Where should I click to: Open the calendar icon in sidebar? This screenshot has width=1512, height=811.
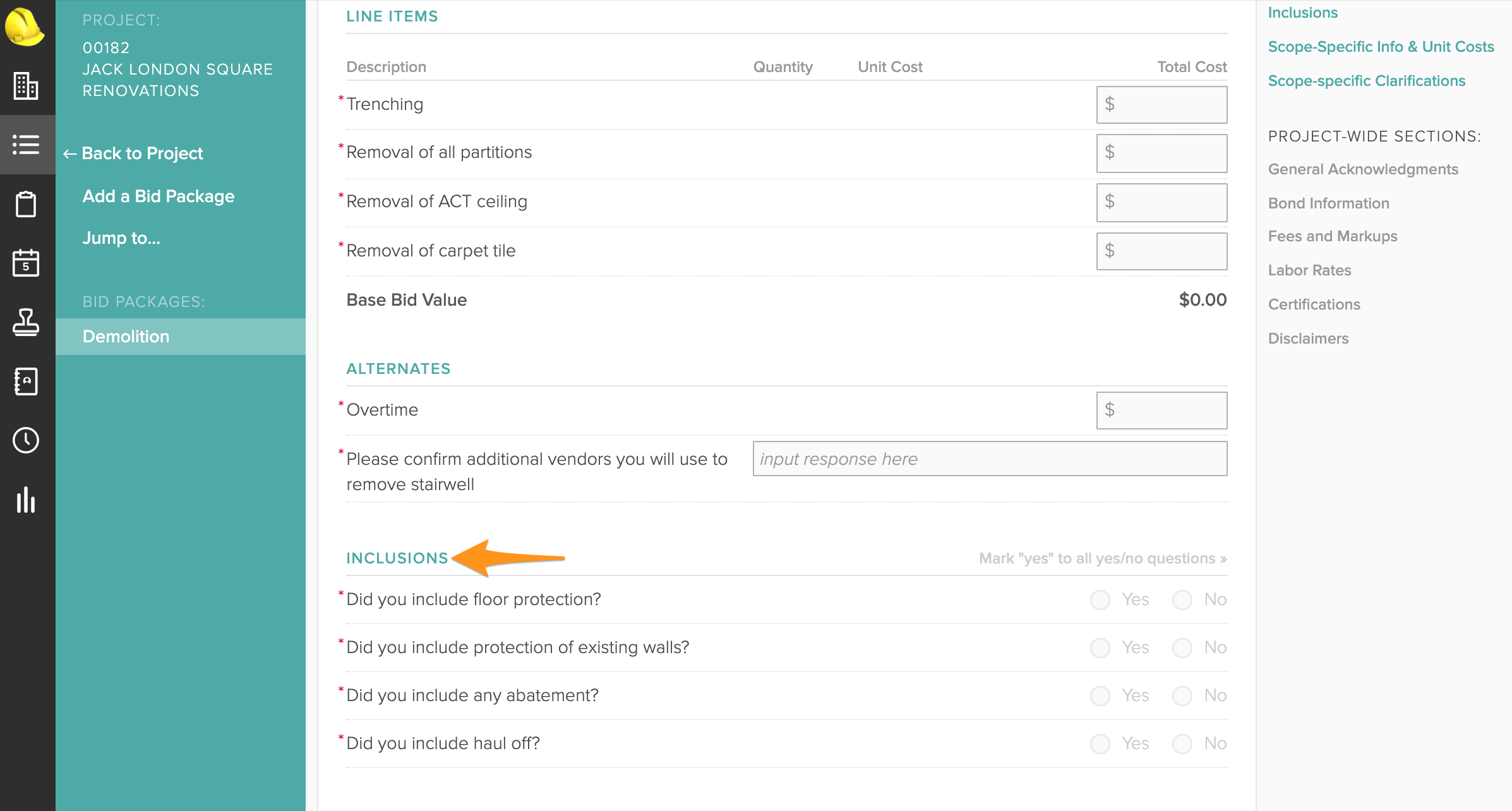[x=26, y=263]
